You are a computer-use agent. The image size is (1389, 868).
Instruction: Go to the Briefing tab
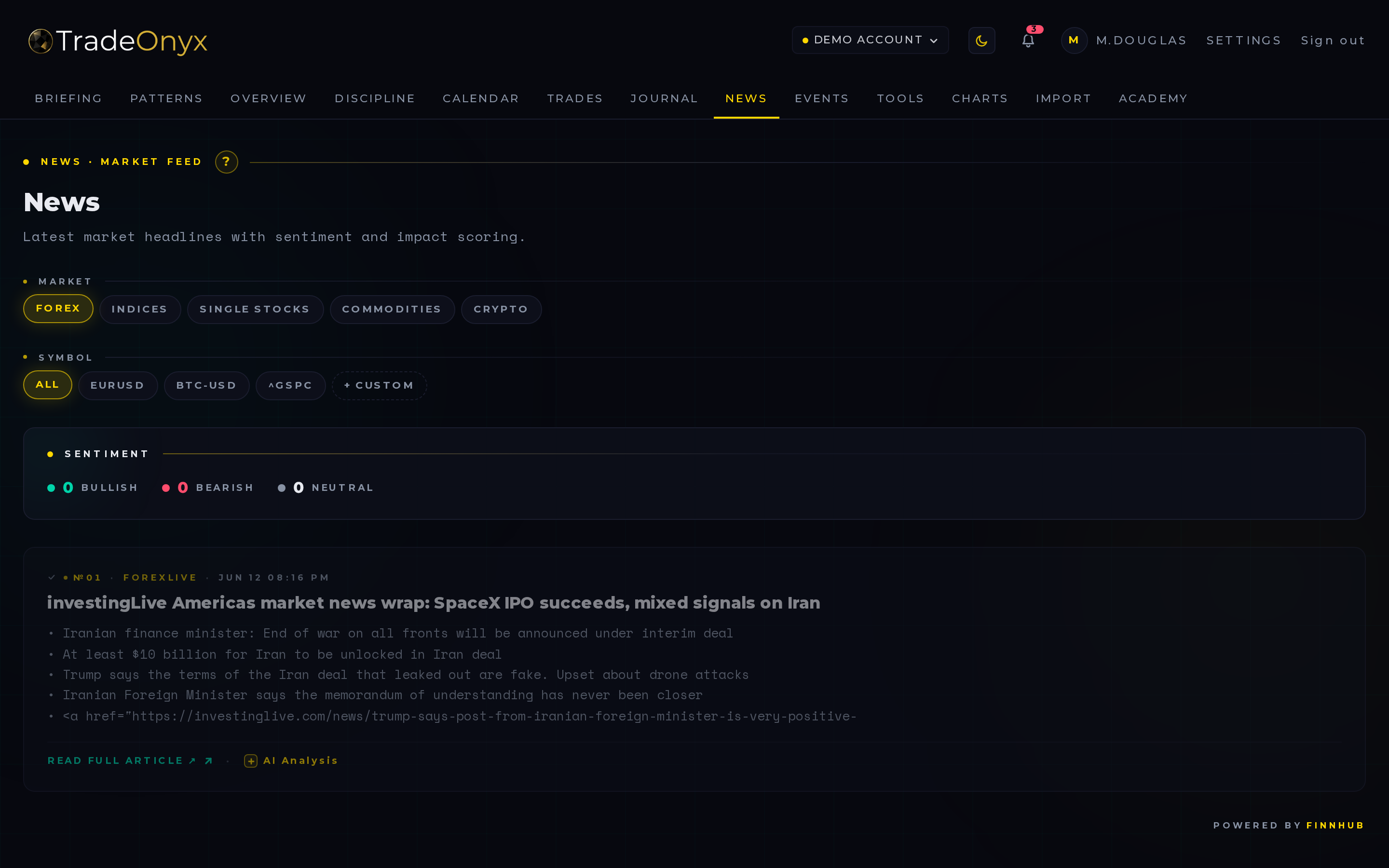pos(69,98)
